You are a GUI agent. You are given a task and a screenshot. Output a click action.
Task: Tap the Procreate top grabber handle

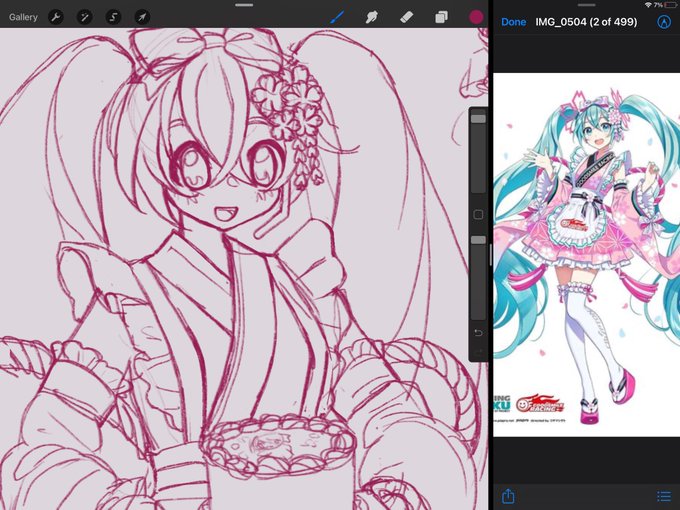244,5
